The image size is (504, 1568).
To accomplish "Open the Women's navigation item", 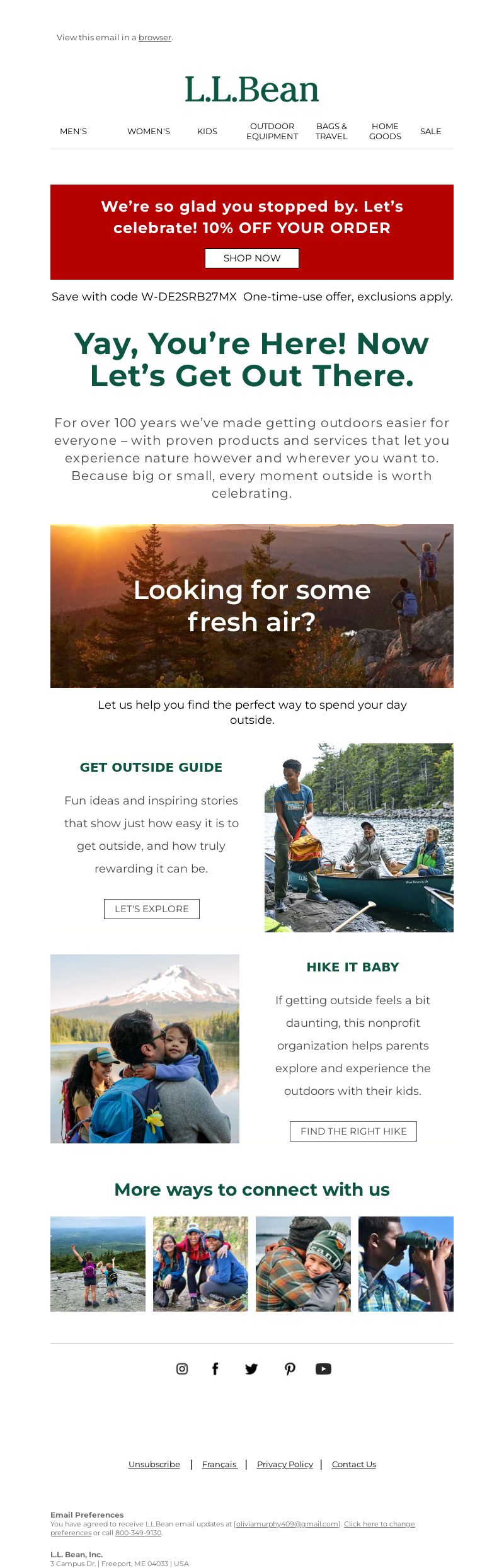I will point(149,131).
